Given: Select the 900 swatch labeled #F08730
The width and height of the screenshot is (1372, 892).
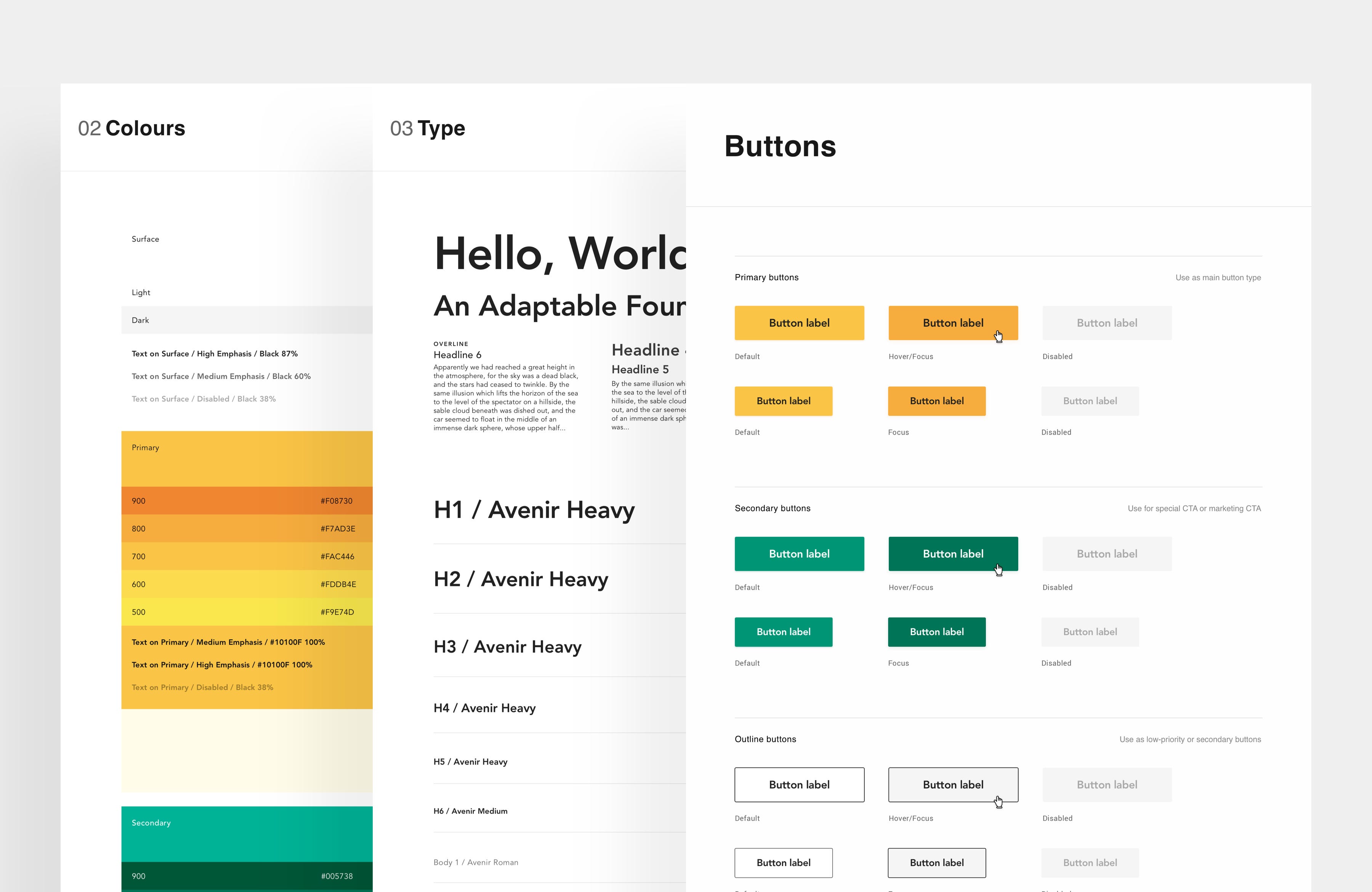Looking at the screenshot, I should (247, 501).
